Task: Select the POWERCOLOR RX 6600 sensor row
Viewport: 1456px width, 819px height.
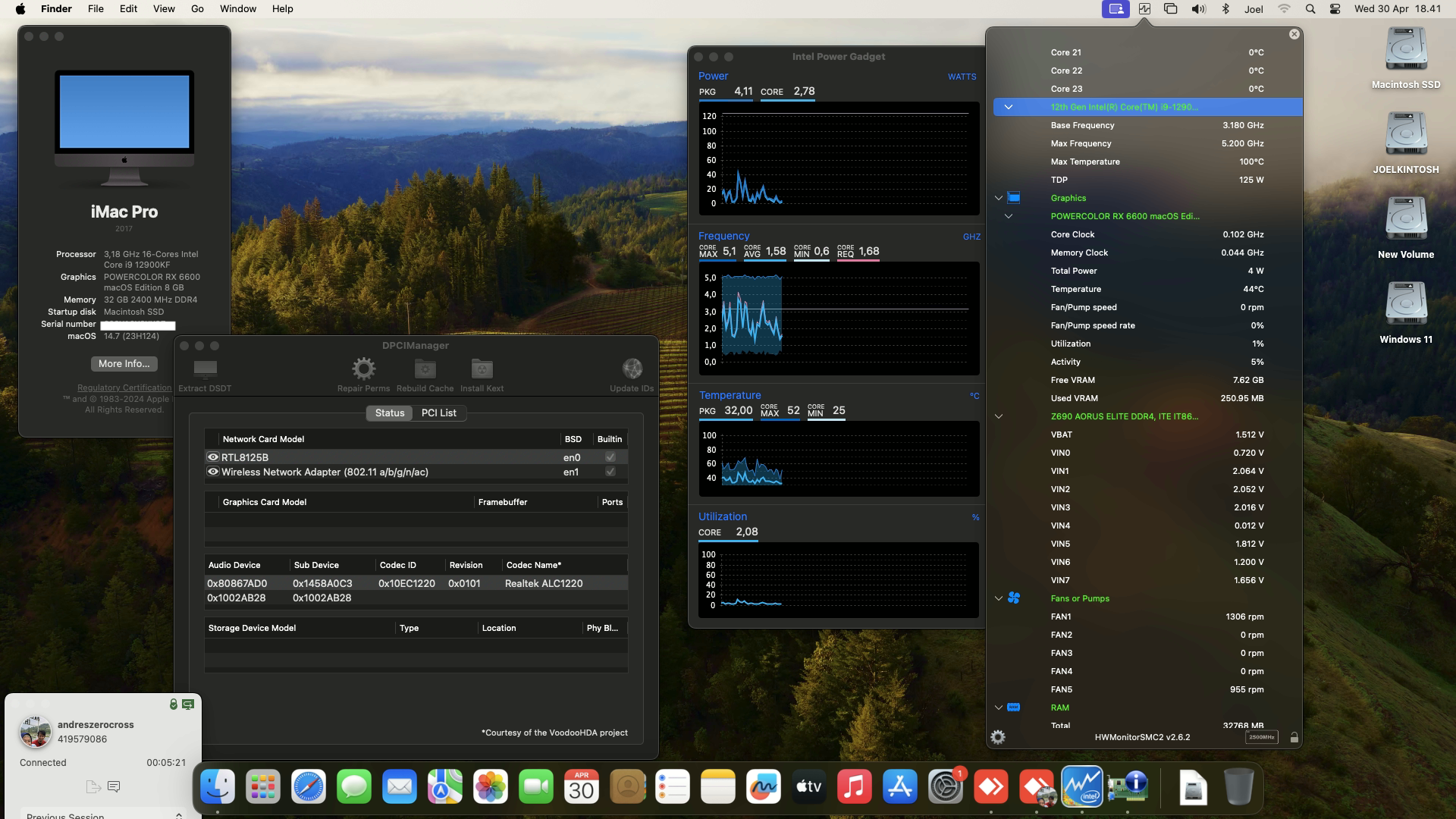Action: point(1125,216)
